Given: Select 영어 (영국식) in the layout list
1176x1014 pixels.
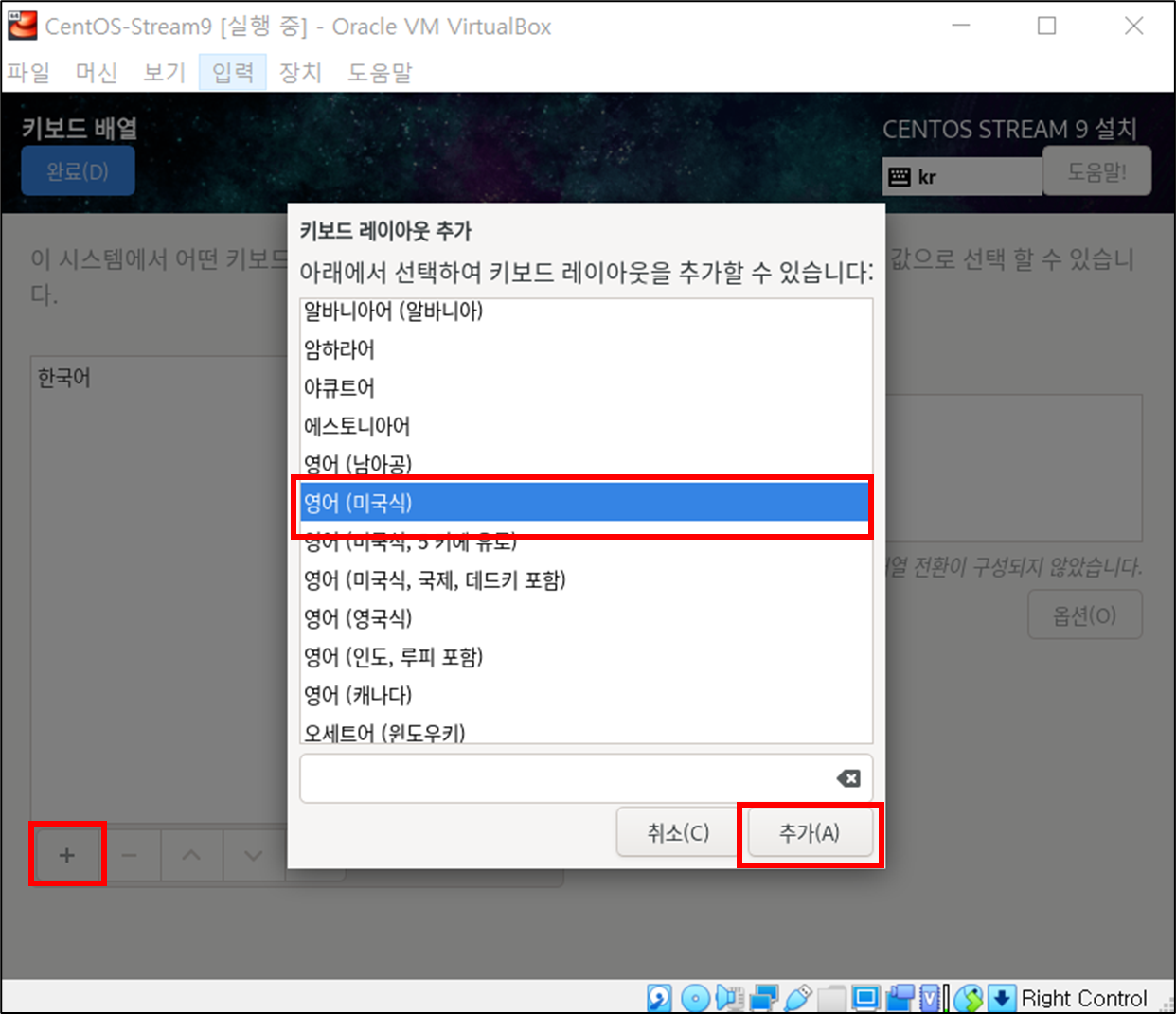Looking at the screenshot, I should coord(586,618).
